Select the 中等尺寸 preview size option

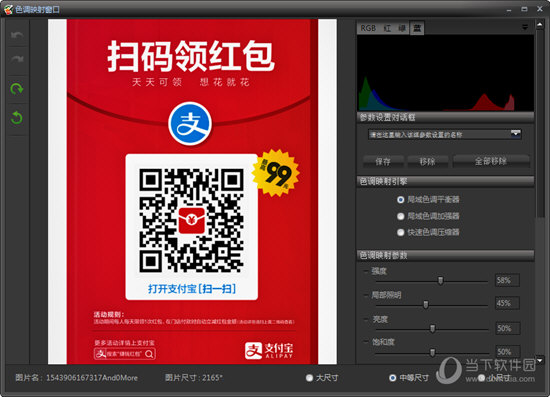pos(409,378)
